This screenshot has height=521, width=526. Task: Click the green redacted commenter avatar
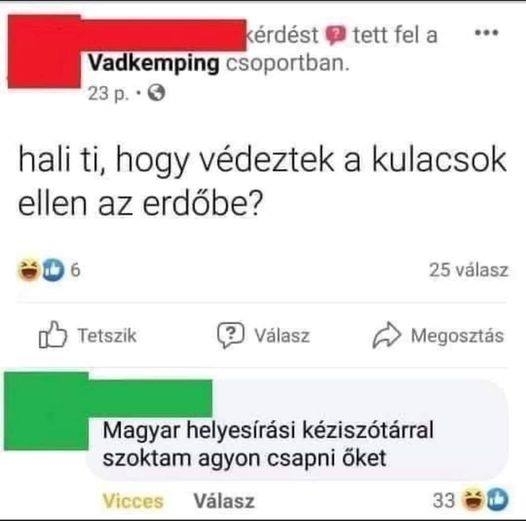[46, 411]
